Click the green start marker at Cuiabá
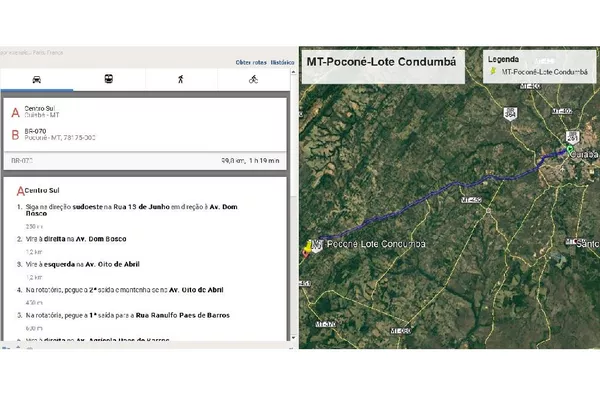The height and width of the screenshot is (396, 600). (569, 150)
